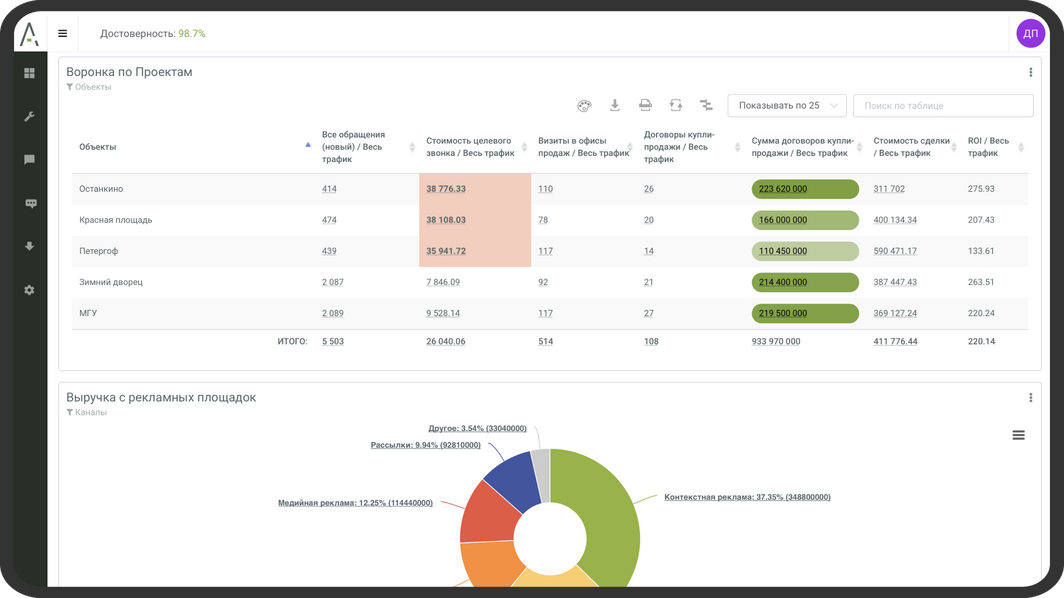This screenshot has width=1064, height=598.
Task: Click the print table icon
Action: pyautogui.click(x=646, y=106)
